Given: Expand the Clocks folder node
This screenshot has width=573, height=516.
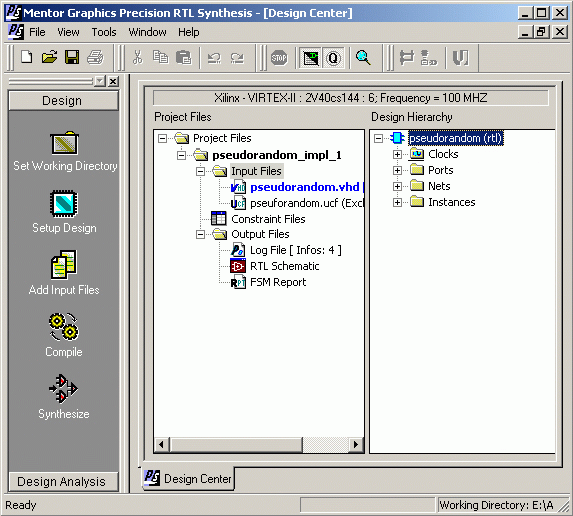Looking at the screenshot, I should [x=397, y=155].
